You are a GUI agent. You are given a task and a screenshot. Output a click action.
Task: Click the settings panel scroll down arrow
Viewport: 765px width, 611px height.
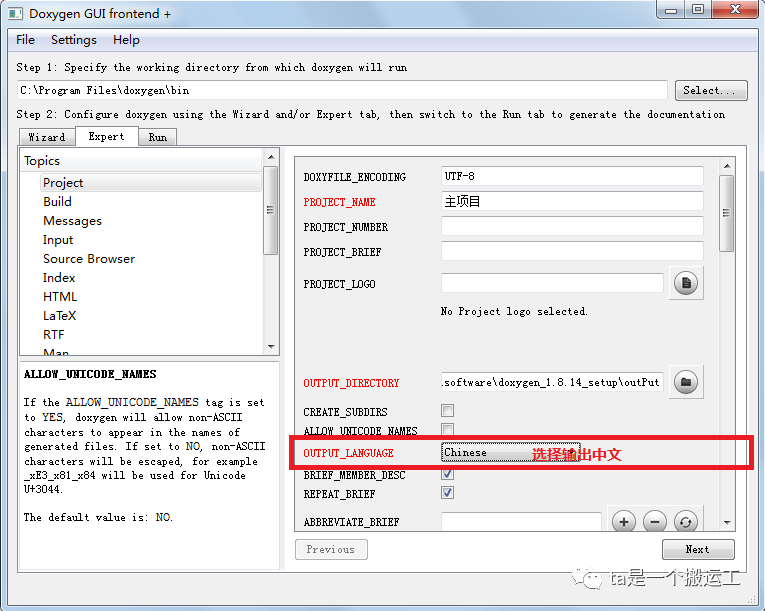[727, 523]
